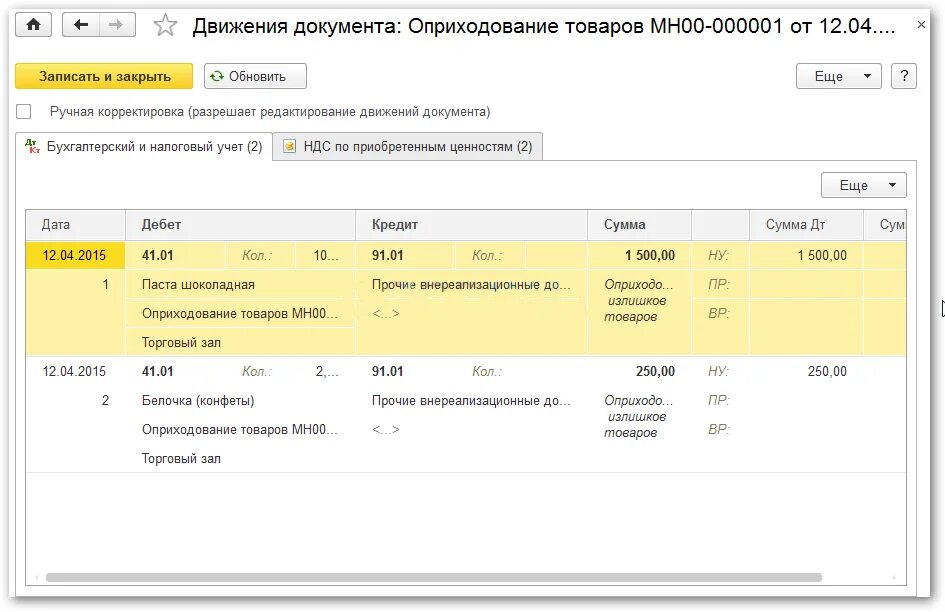Screen dimensions: 945x612
Task: Select 'Паста шоколадная' cell
Action: click(240, 285)
